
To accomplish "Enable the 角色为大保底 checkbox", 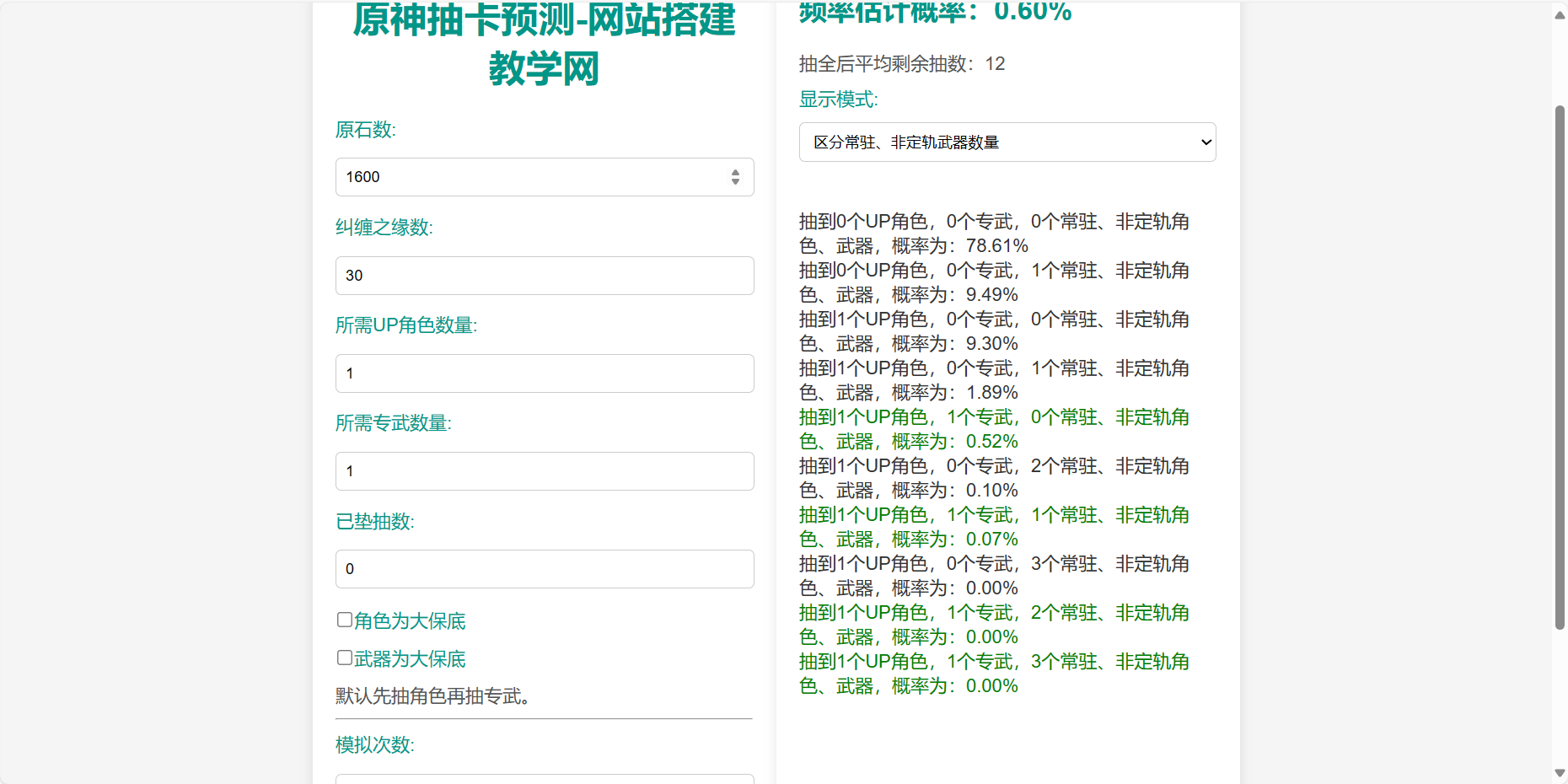I will click(x=345, y=620).
